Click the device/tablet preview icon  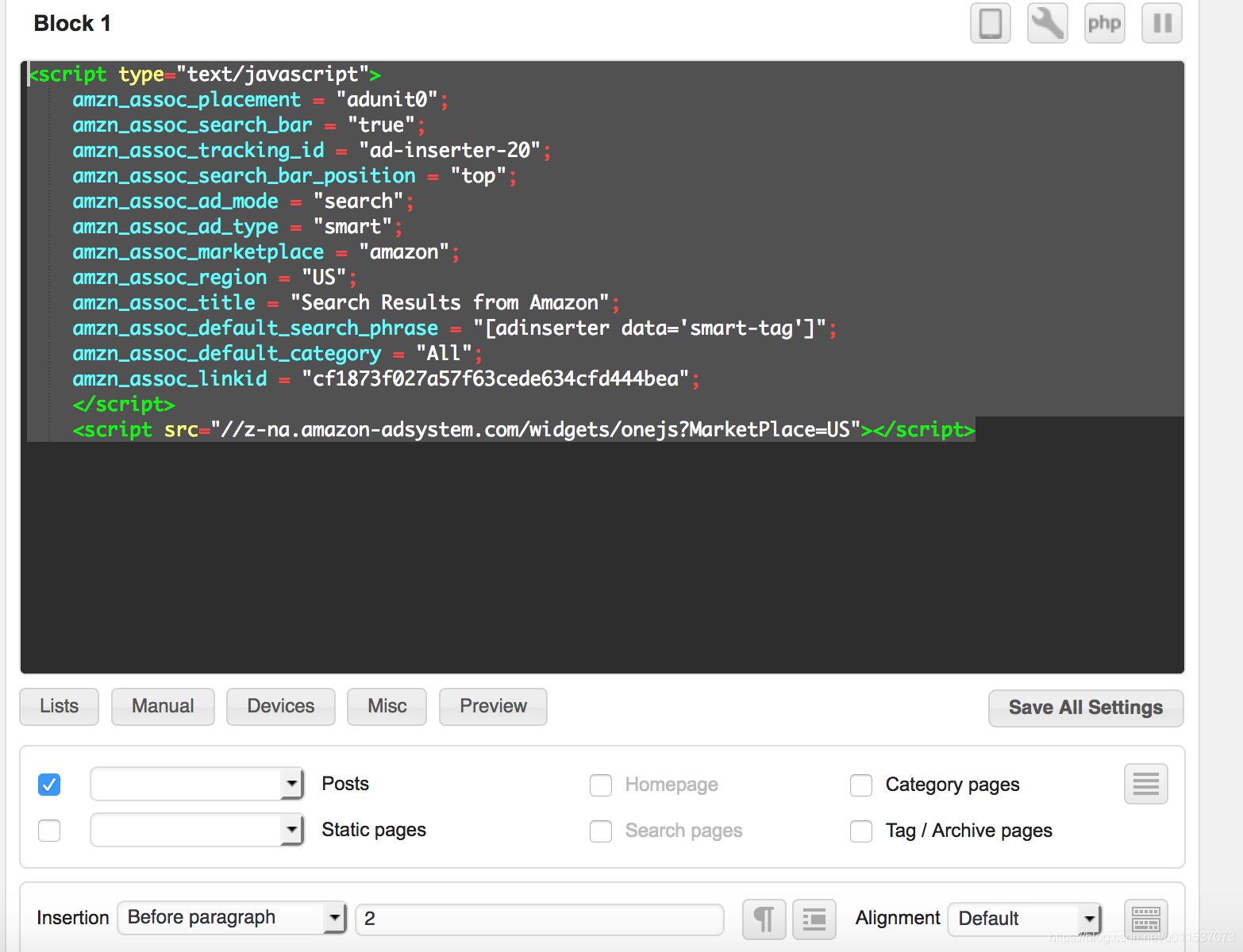(x=990, y=23)
